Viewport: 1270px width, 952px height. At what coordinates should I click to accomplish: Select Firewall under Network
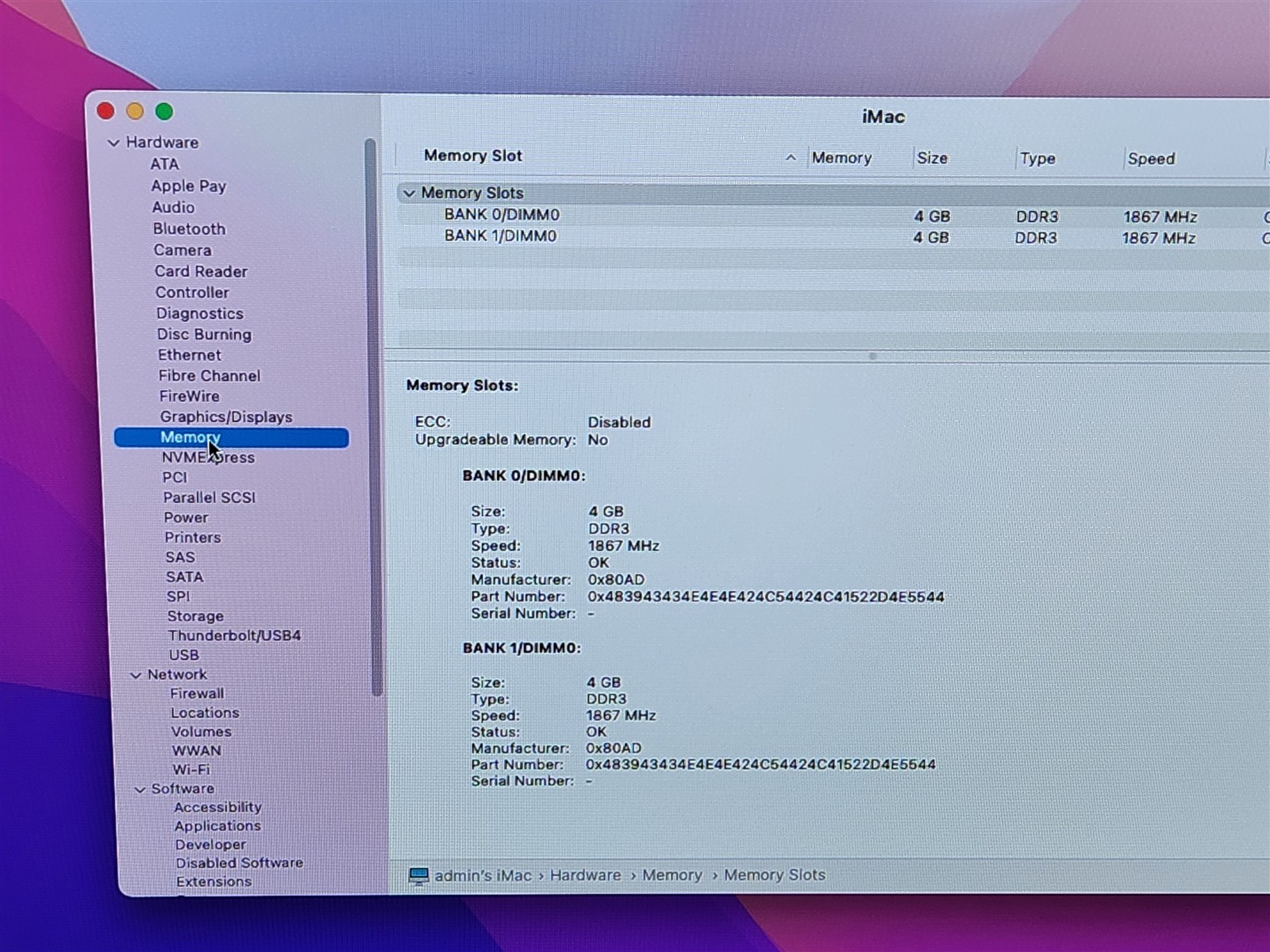(197, 693)
